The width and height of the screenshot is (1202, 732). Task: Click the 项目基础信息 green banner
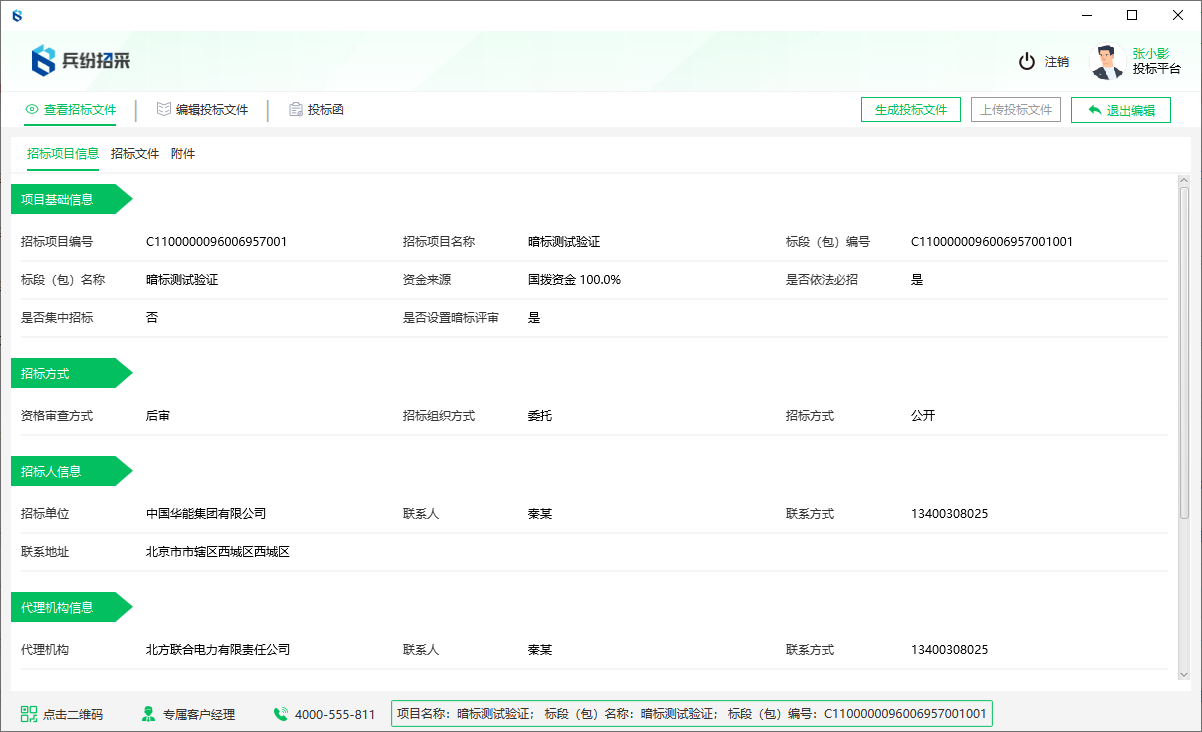tap(60, 199)
